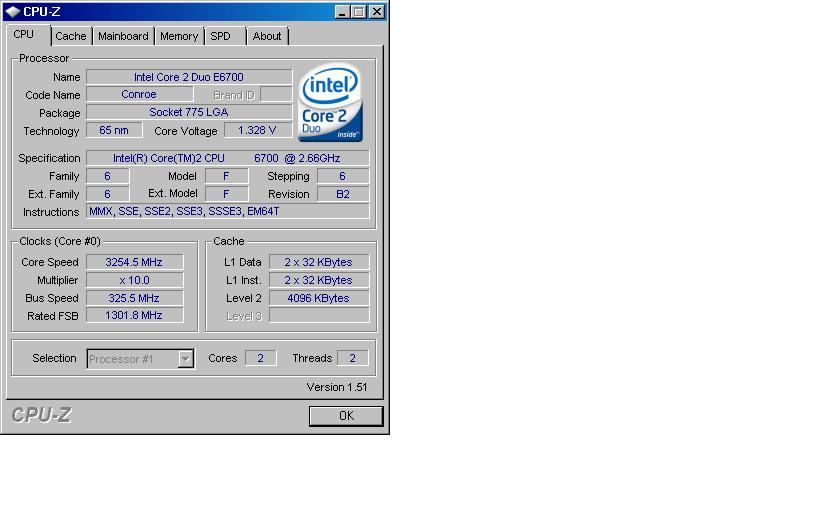Select the Code Name value Conroe

click(139, 94)
